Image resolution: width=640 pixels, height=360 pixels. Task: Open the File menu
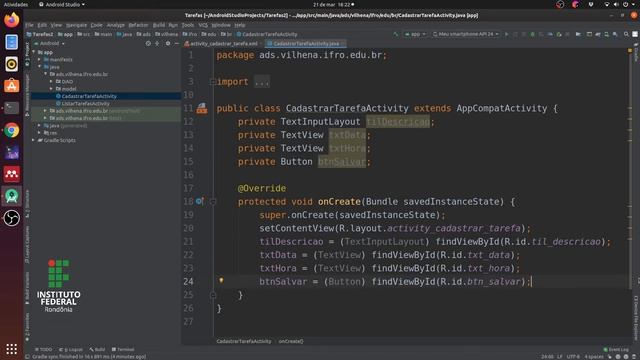(29, 25)
